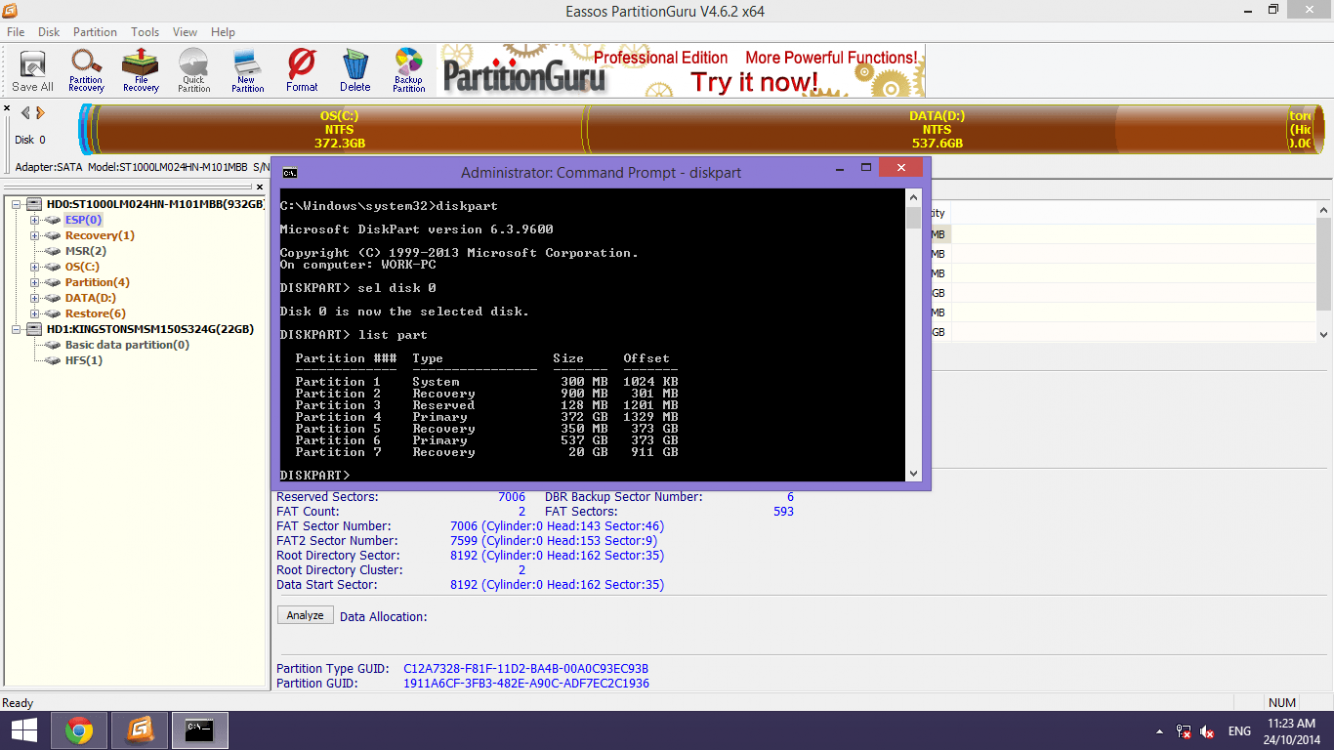The width and height of the screenshot is (1334, 750).
Task: Click Partition GUID value 1911A6CF text
Action: (526, 684)
